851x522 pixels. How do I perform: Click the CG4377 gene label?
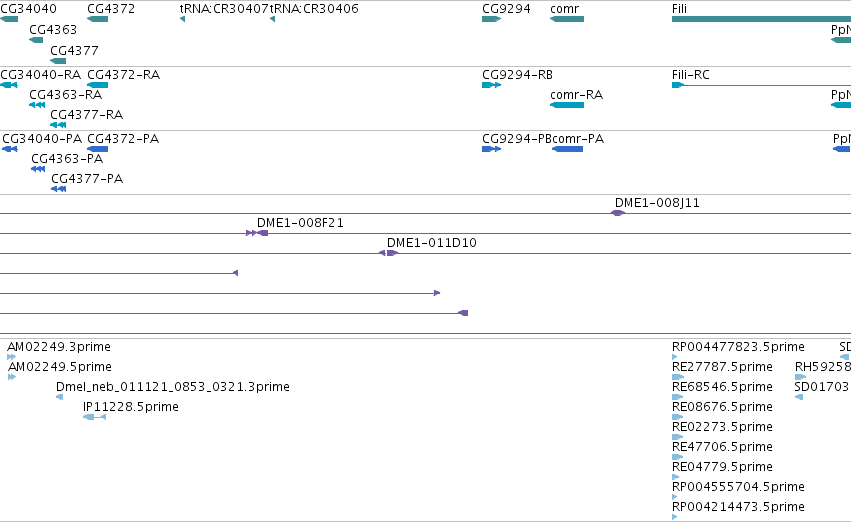74,50
